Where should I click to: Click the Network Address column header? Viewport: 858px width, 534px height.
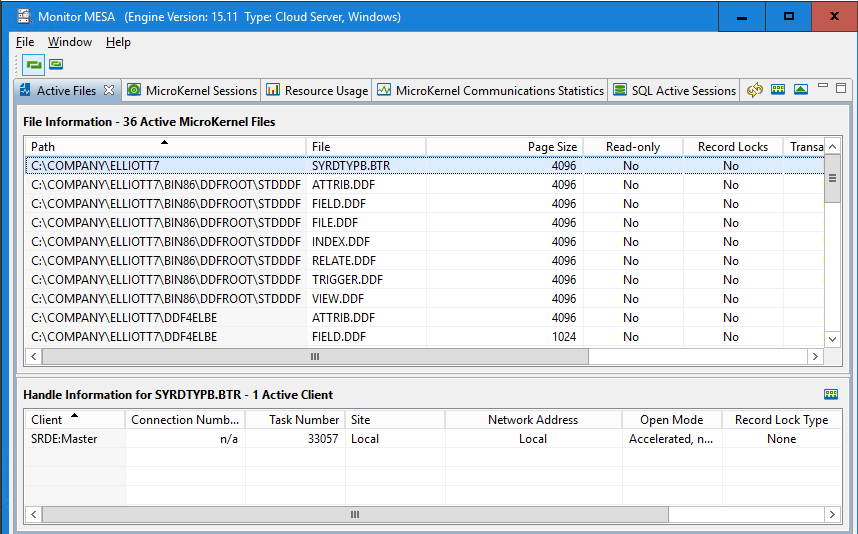coord(533,420)
